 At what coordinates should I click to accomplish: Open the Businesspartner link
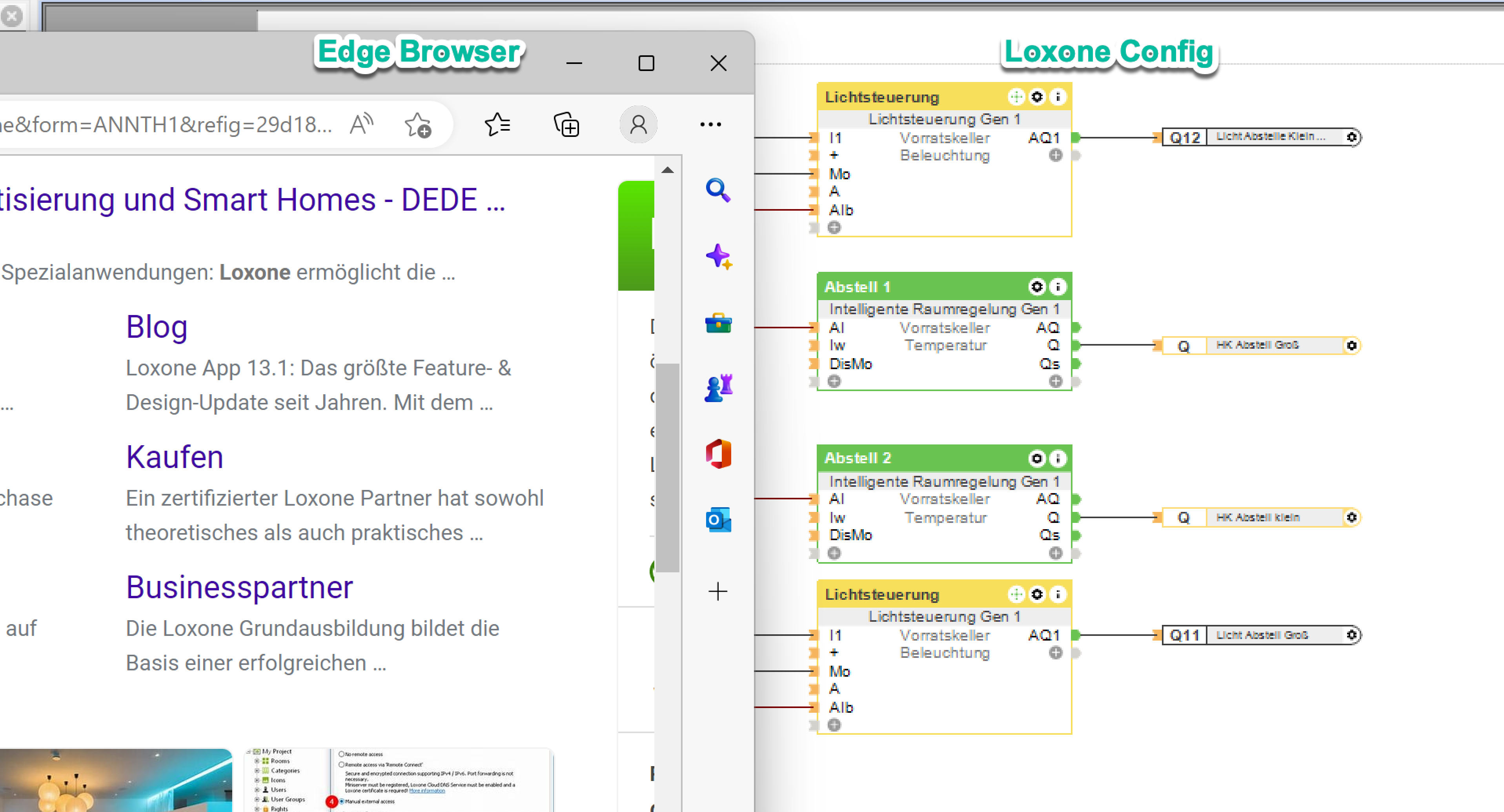coord(239,587)
